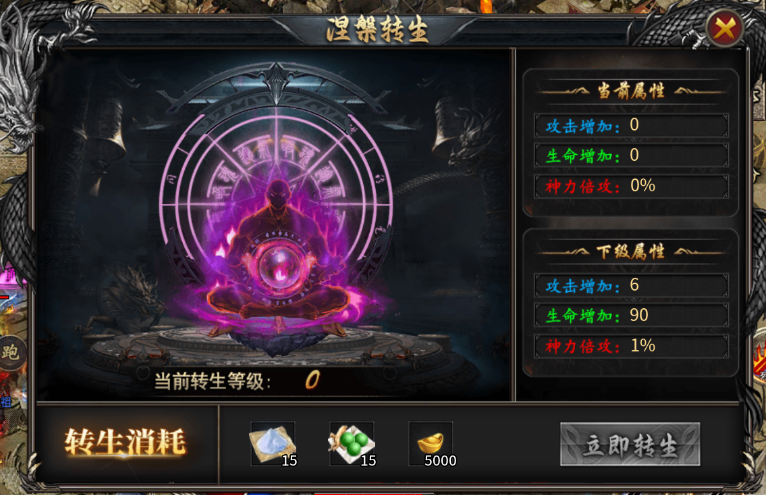The image size is (766, 495).
Task: Close the 涅槃转生 dialog
Action: 724,28
